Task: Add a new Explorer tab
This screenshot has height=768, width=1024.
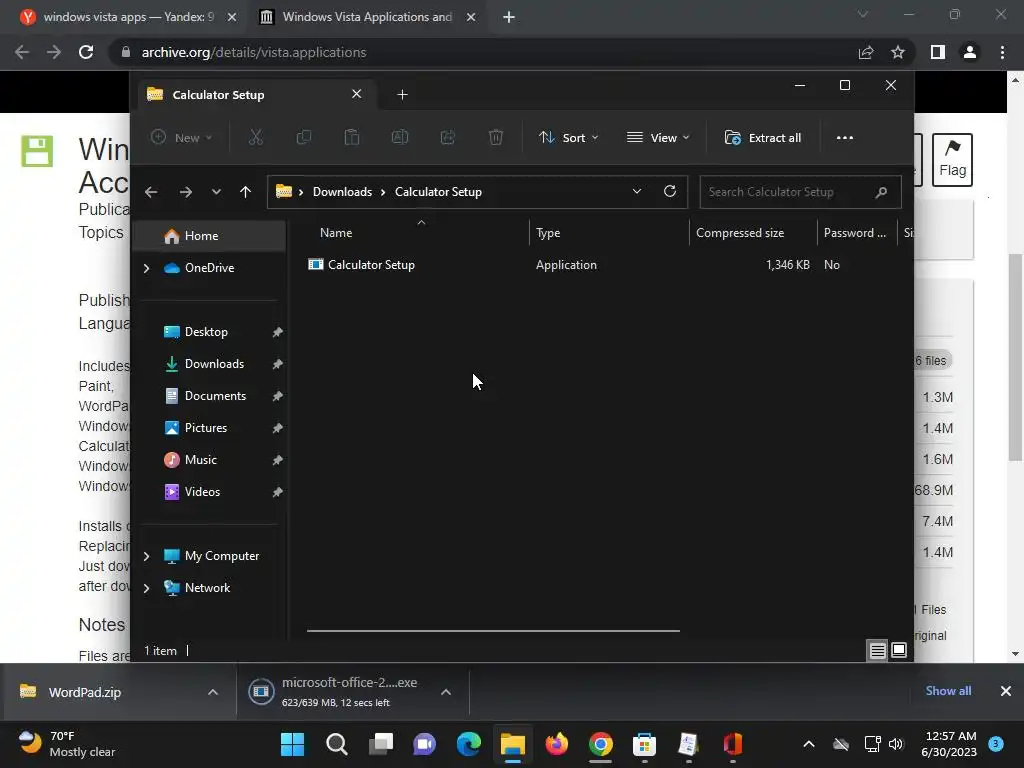Action: point(402,95)
